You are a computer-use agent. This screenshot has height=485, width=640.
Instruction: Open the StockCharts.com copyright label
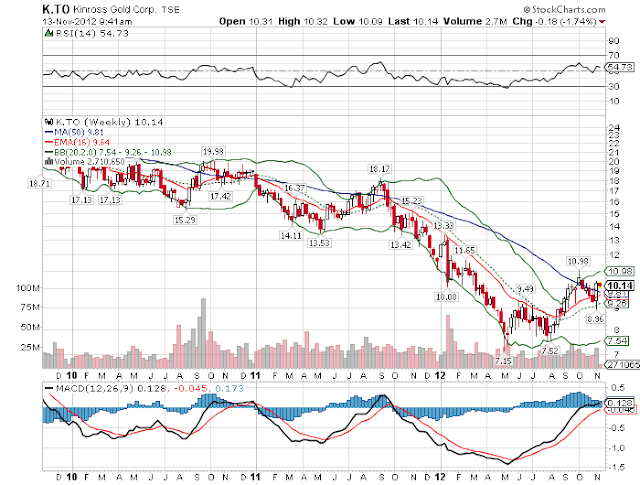coord(564,9)
